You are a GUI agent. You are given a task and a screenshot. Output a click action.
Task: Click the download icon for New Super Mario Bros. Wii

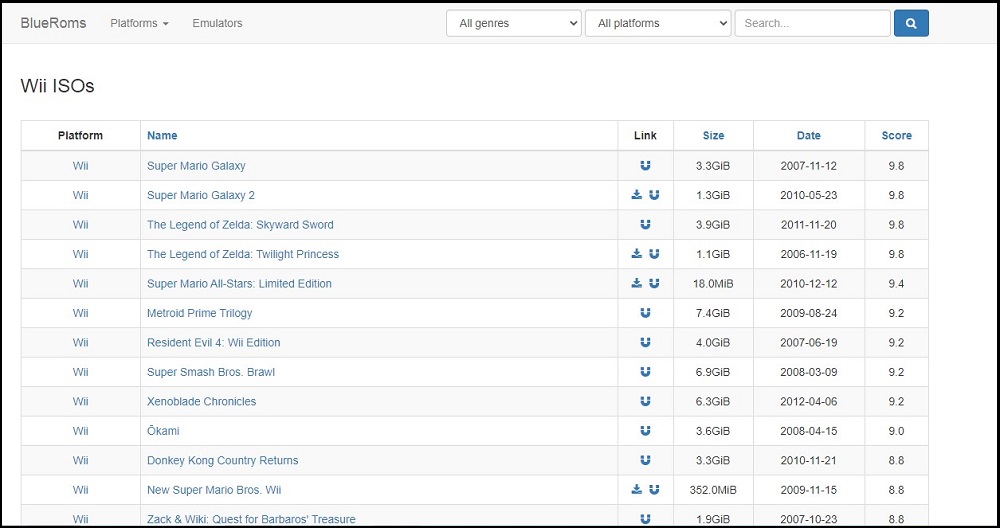click(x=636, y=490)
